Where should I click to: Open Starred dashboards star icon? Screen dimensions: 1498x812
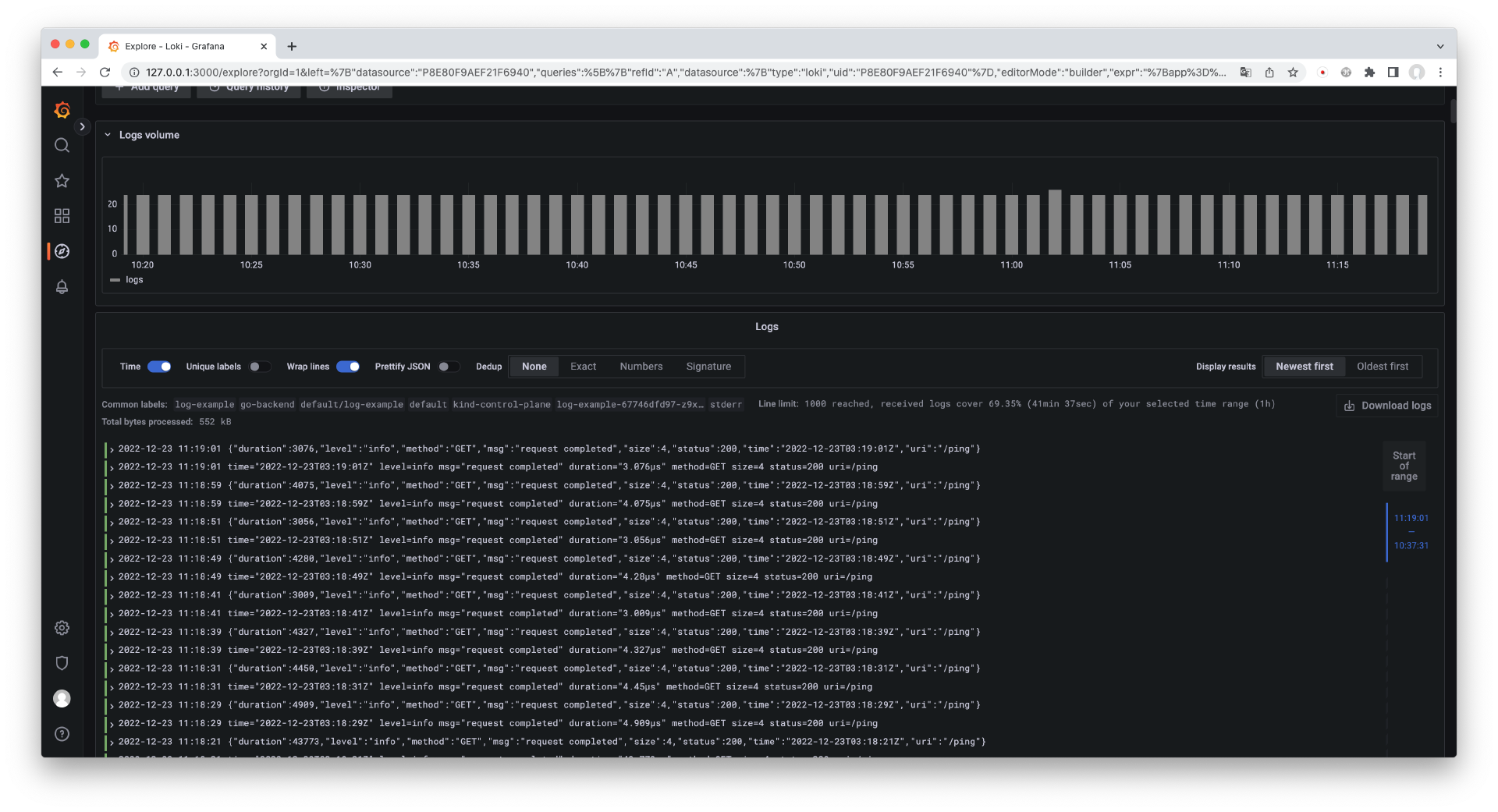[62, 181]
